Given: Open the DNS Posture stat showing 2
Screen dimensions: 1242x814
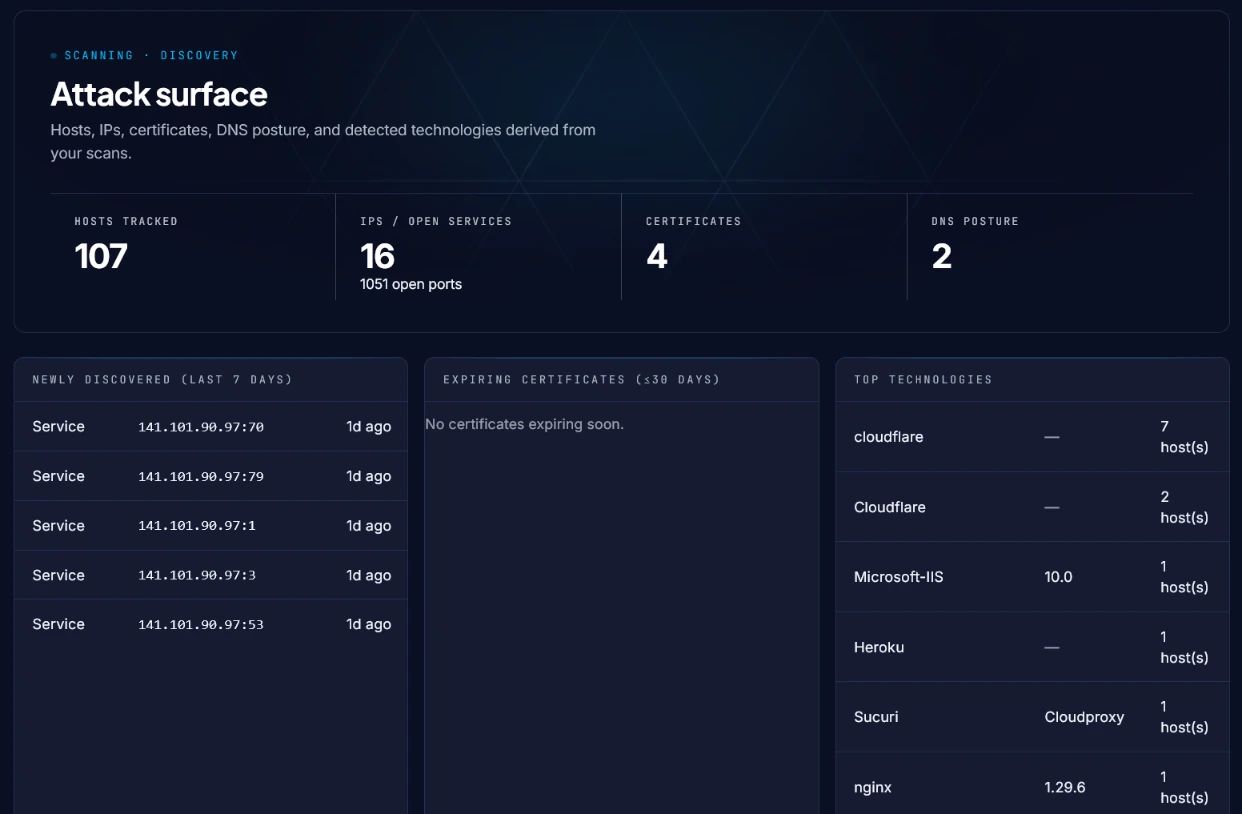Looking at the screenshot, I should pyautogui.click(x=1050, y=246).
